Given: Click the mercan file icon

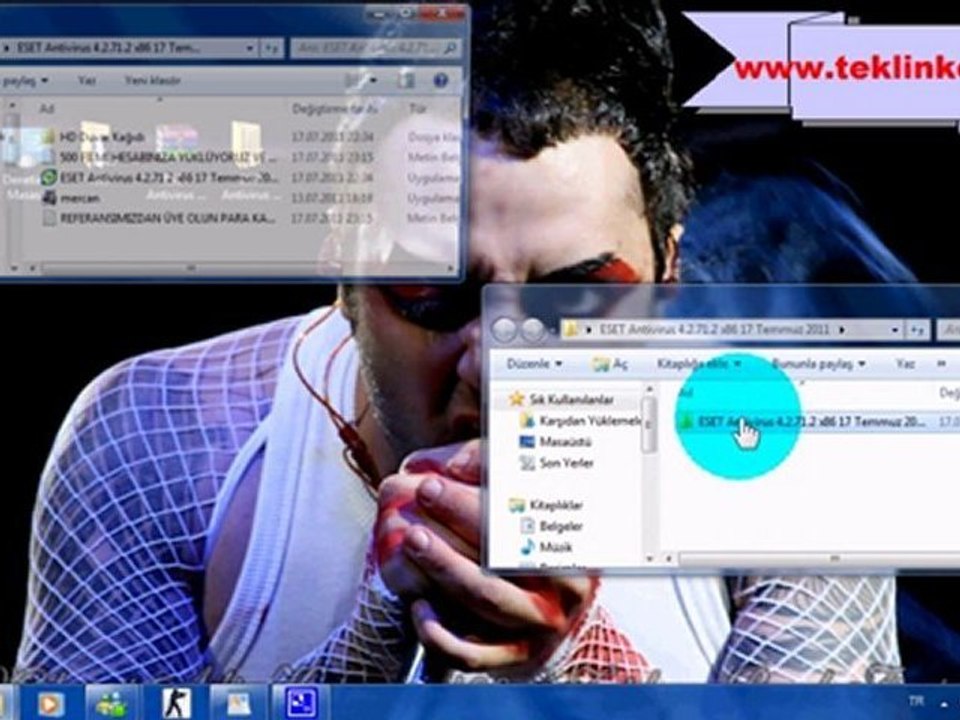Looking at the screenshot, I should [49, 198].
